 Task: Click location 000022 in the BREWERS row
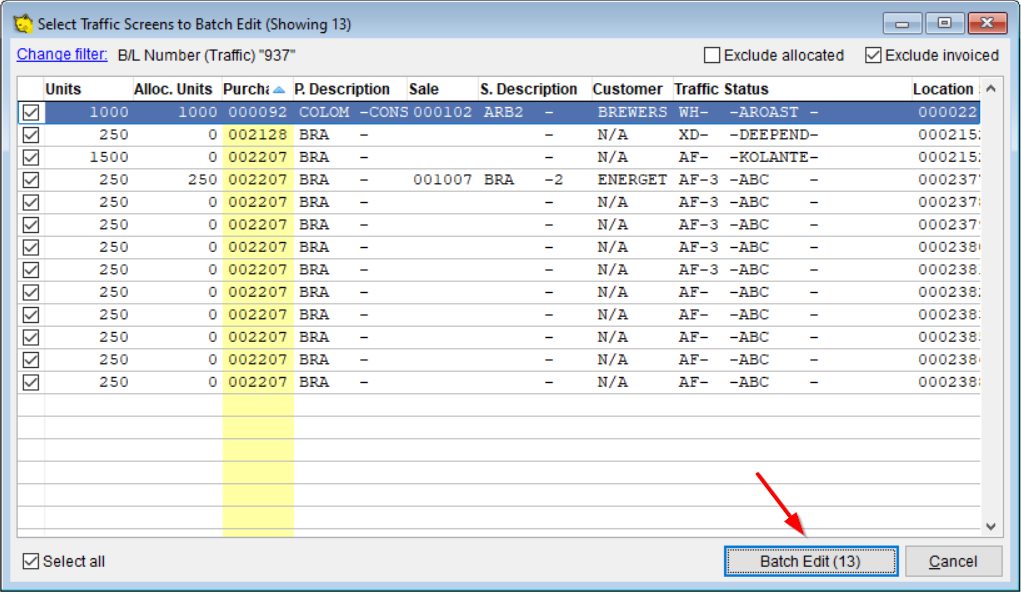coord(948,113)
